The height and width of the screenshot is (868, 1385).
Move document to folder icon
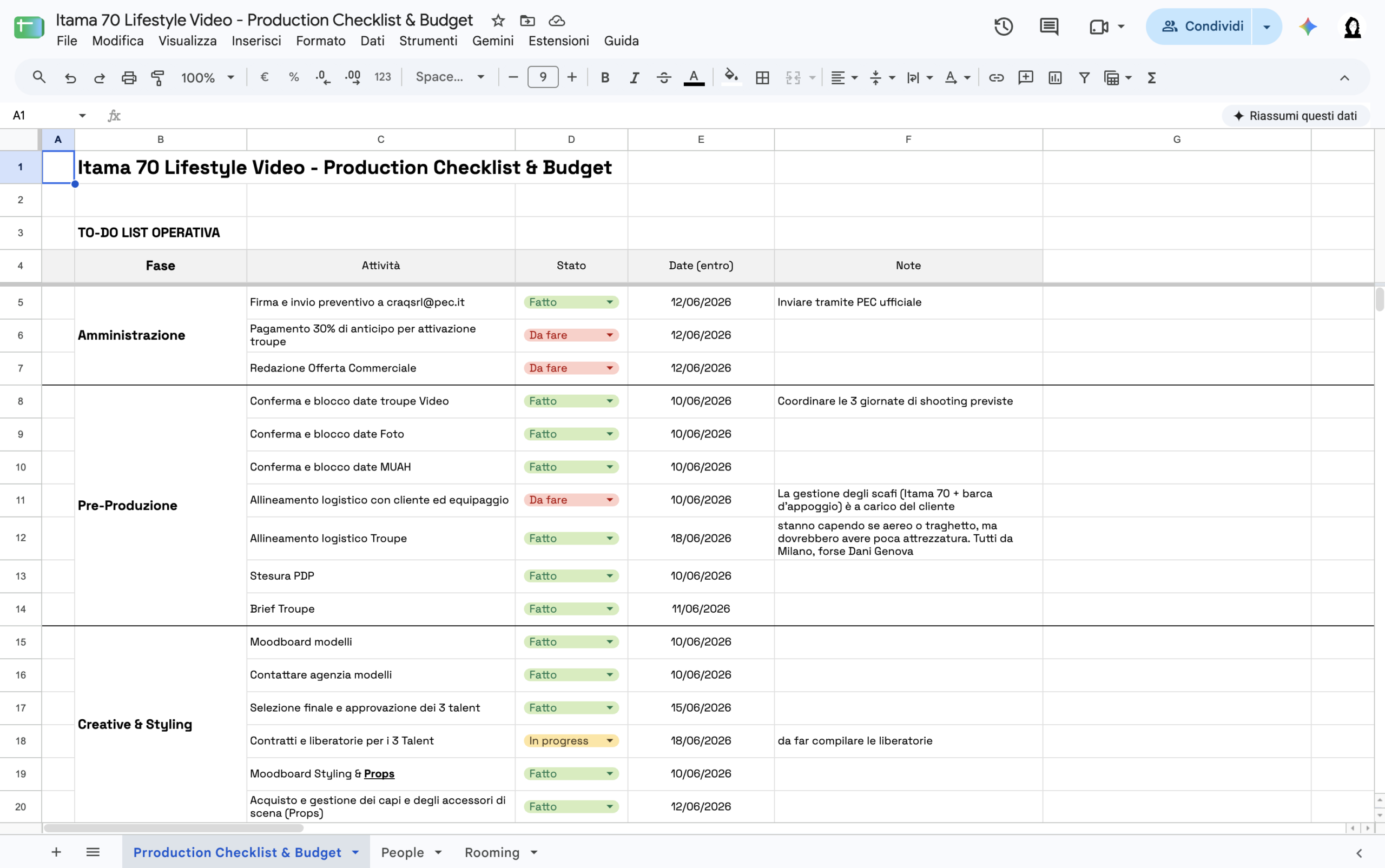[x=527, y=21]
